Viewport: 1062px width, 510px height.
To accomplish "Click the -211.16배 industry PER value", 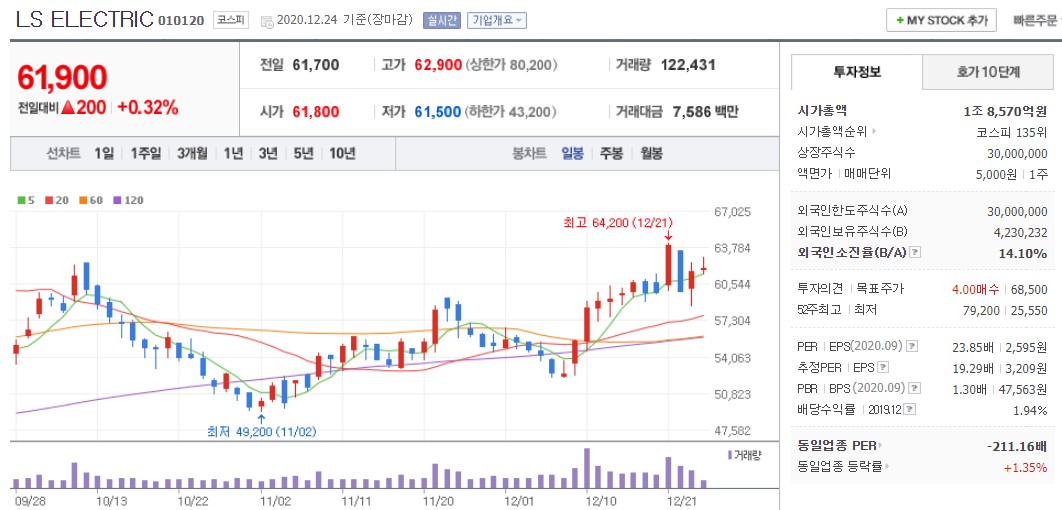I will pos(1017,446).
